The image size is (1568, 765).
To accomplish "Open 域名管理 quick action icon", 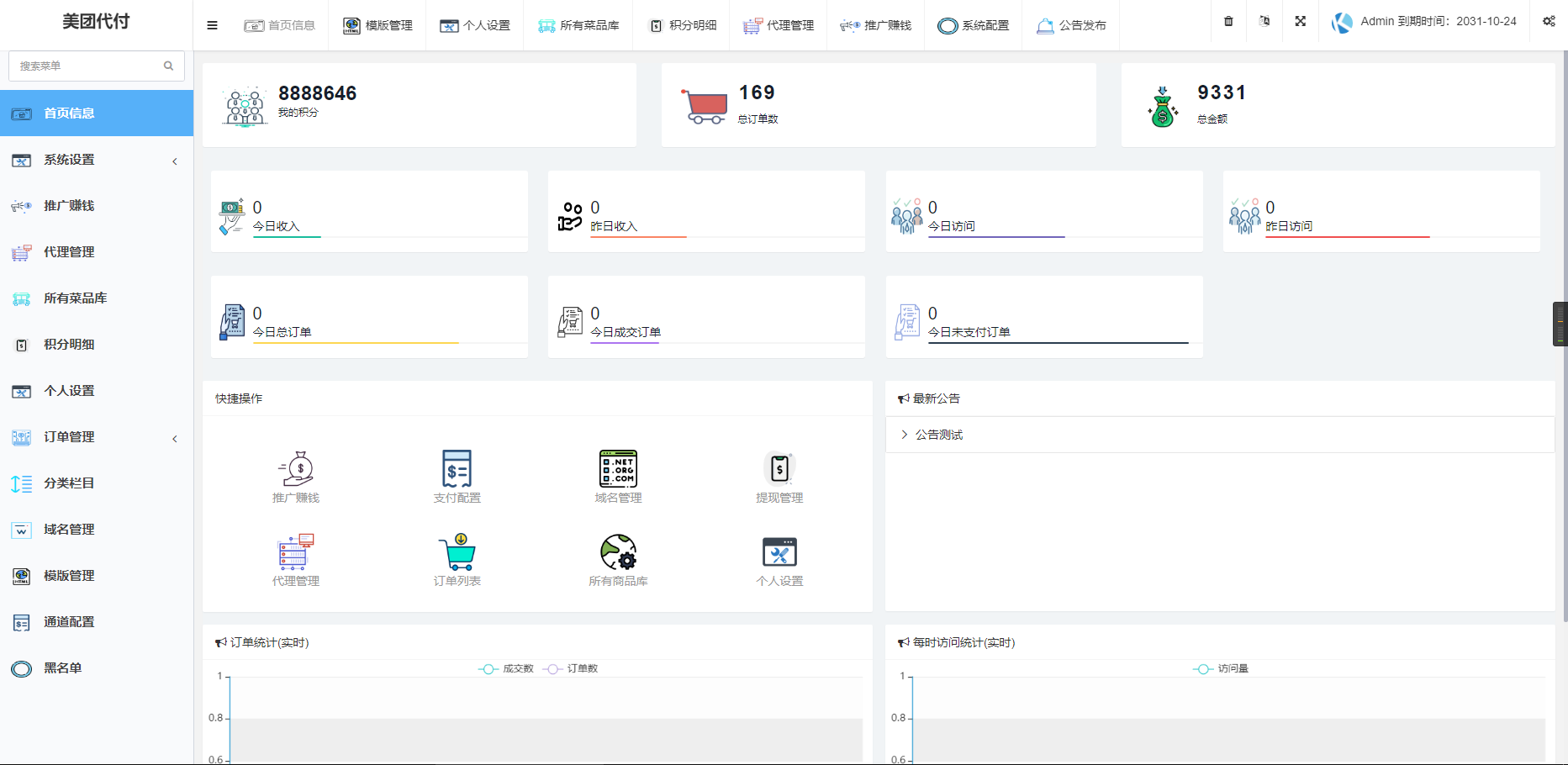I will pyautogui.click(x=618, y=469).
